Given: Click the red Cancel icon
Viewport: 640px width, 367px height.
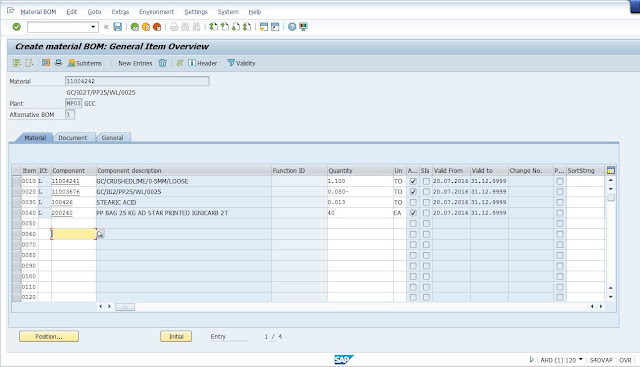Looking at the screenshot, I should pos(157,27).
